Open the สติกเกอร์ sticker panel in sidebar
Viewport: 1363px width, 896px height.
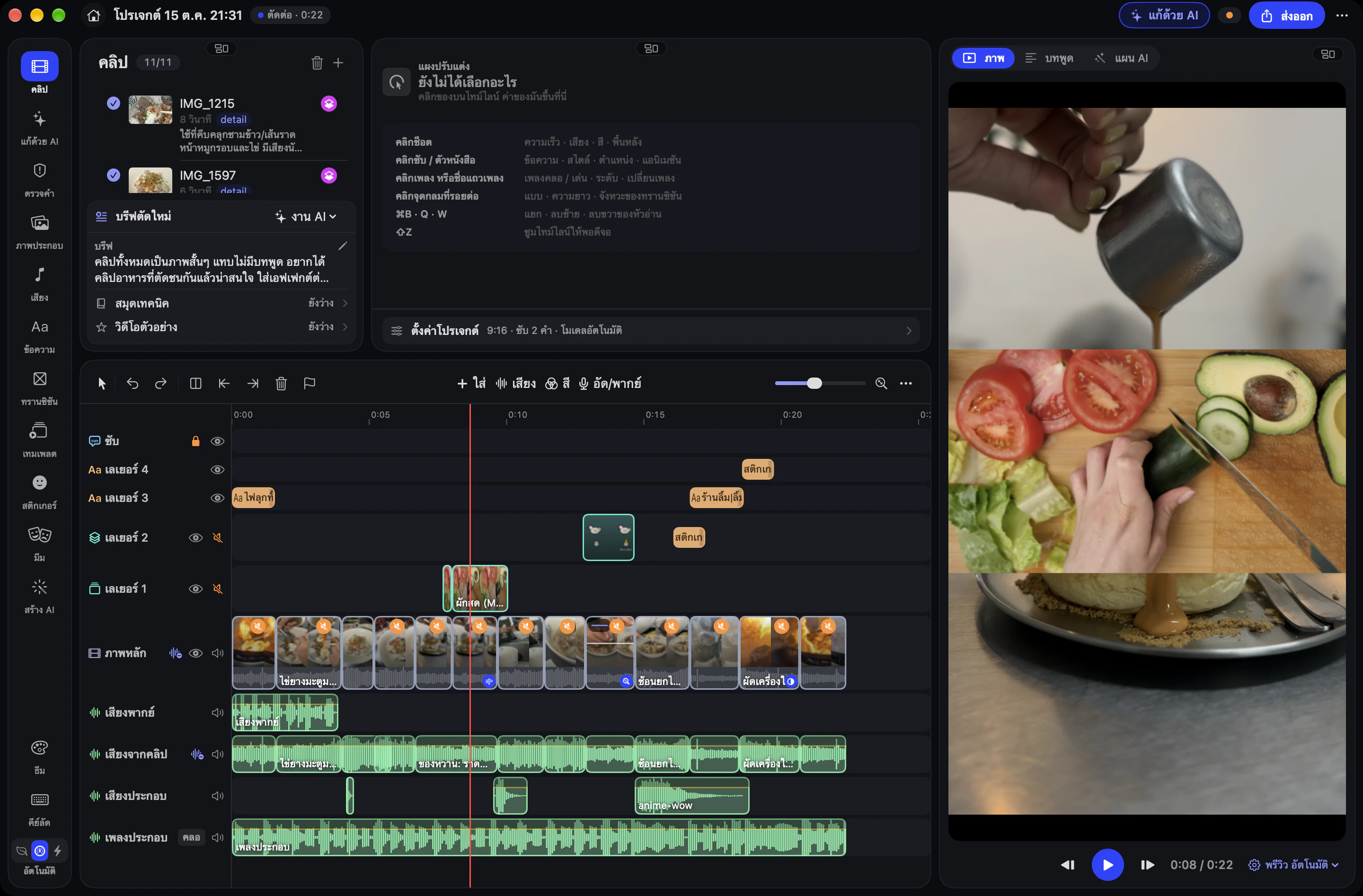[39, 491]
